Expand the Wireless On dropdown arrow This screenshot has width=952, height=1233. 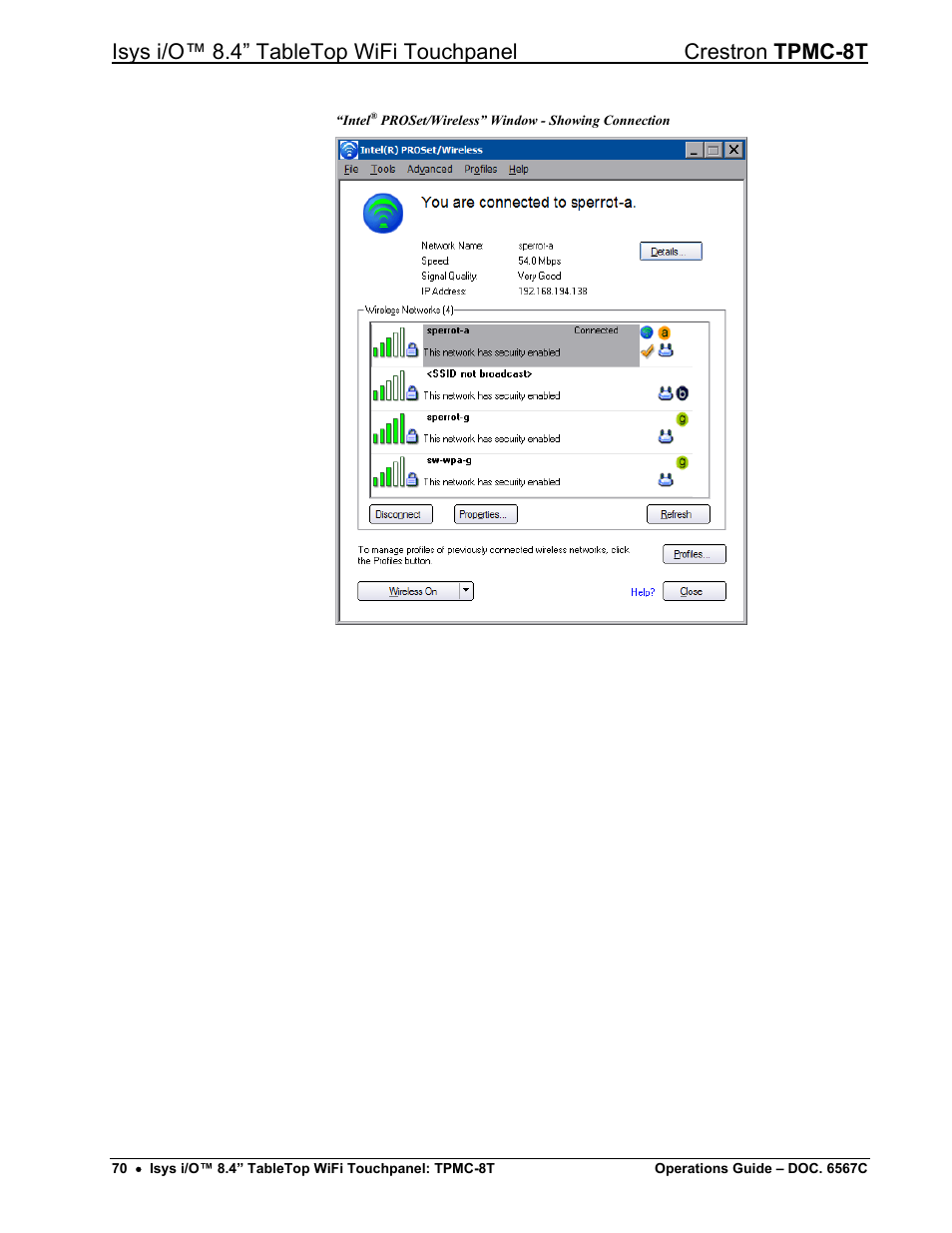click(x=466, y=591)
